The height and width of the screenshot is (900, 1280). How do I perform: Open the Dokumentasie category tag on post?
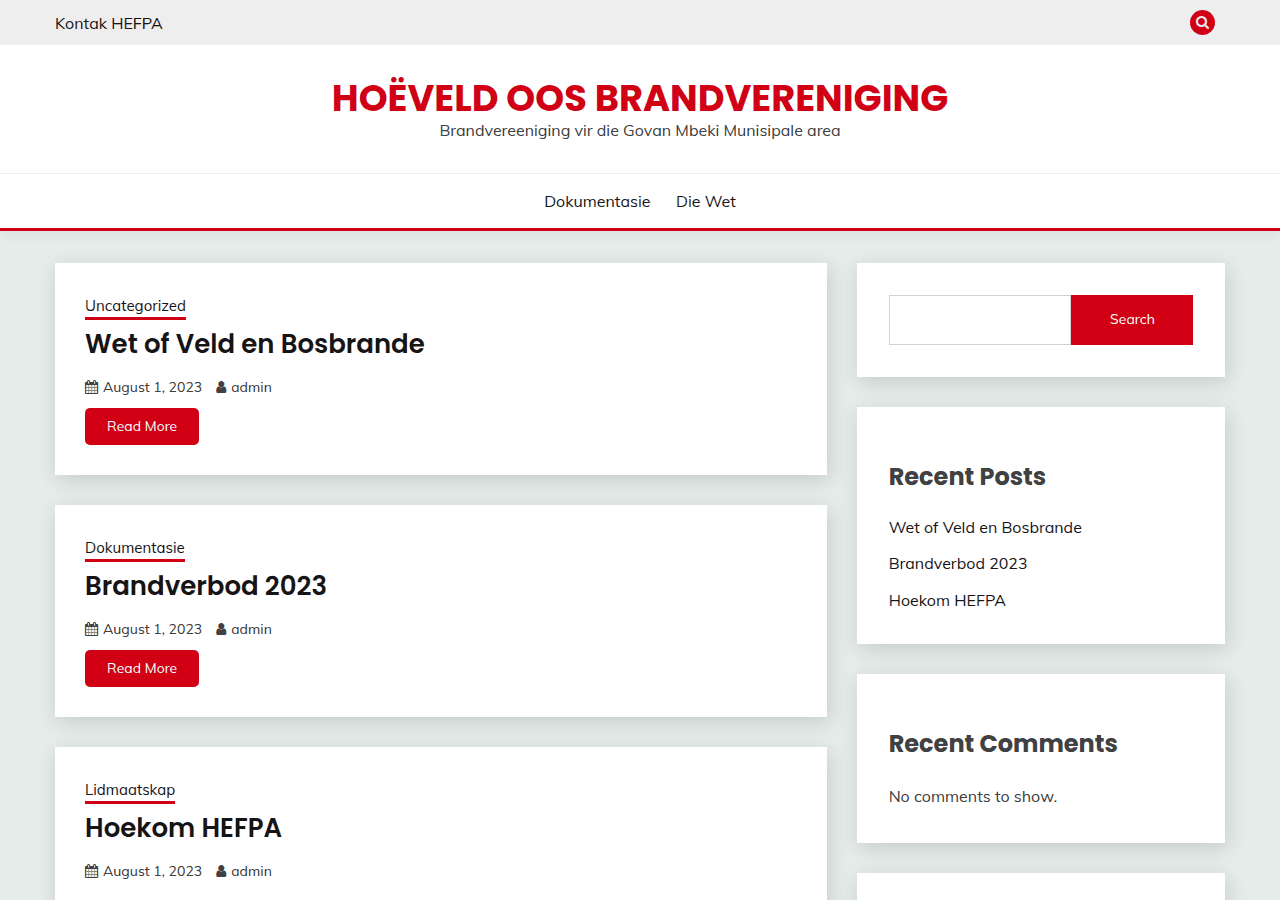[135, 548]
